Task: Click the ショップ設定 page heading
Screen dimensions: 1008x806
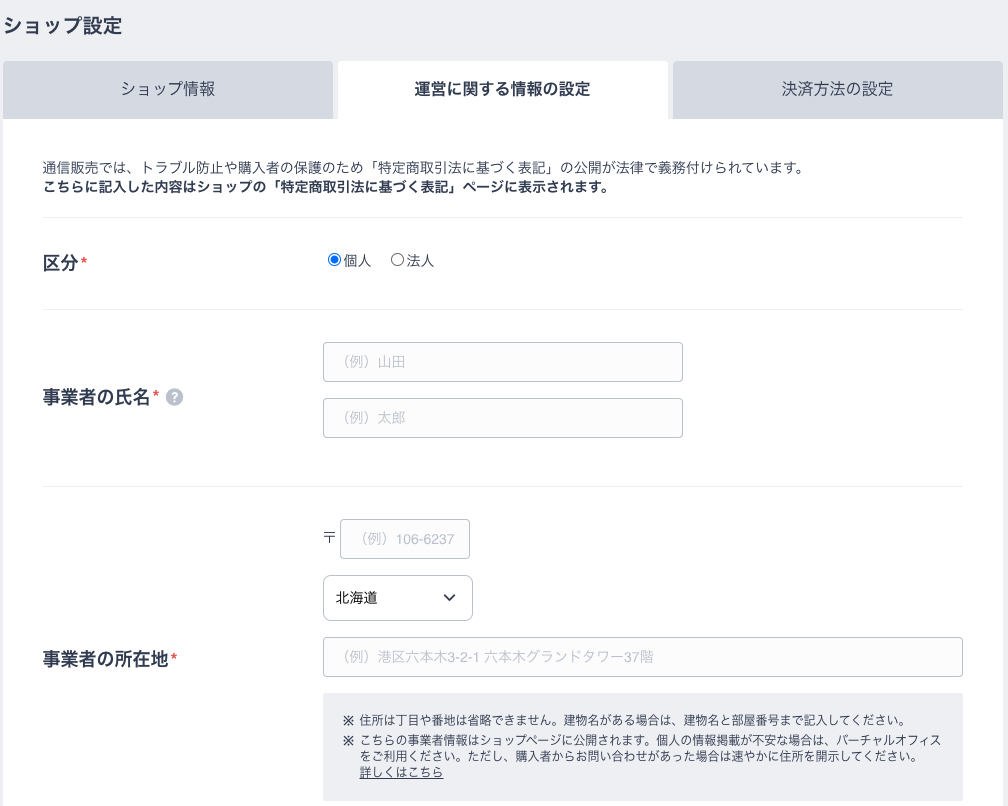Action: point(62,26)
